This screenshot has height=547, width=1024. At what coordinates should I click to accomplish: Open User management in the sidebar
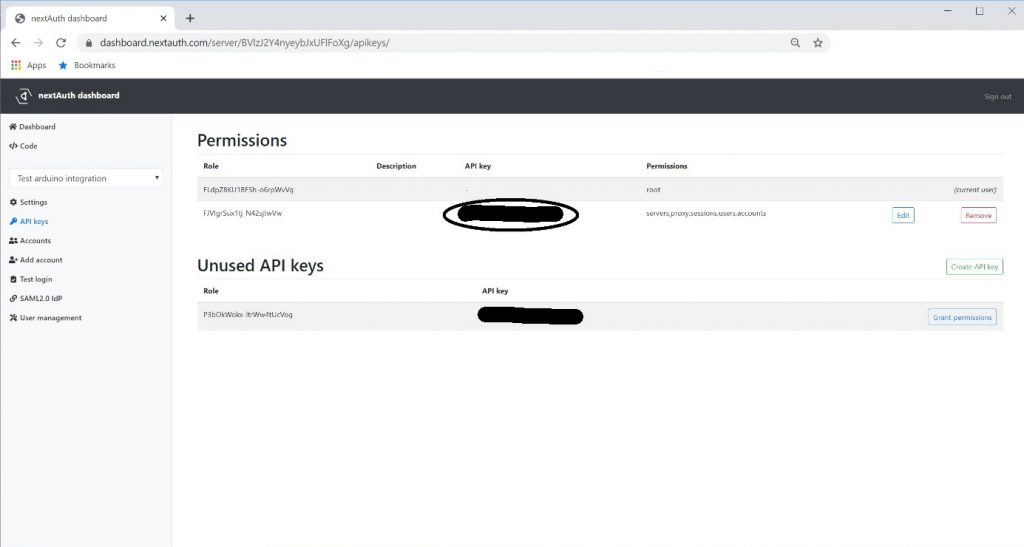[50, 318]
